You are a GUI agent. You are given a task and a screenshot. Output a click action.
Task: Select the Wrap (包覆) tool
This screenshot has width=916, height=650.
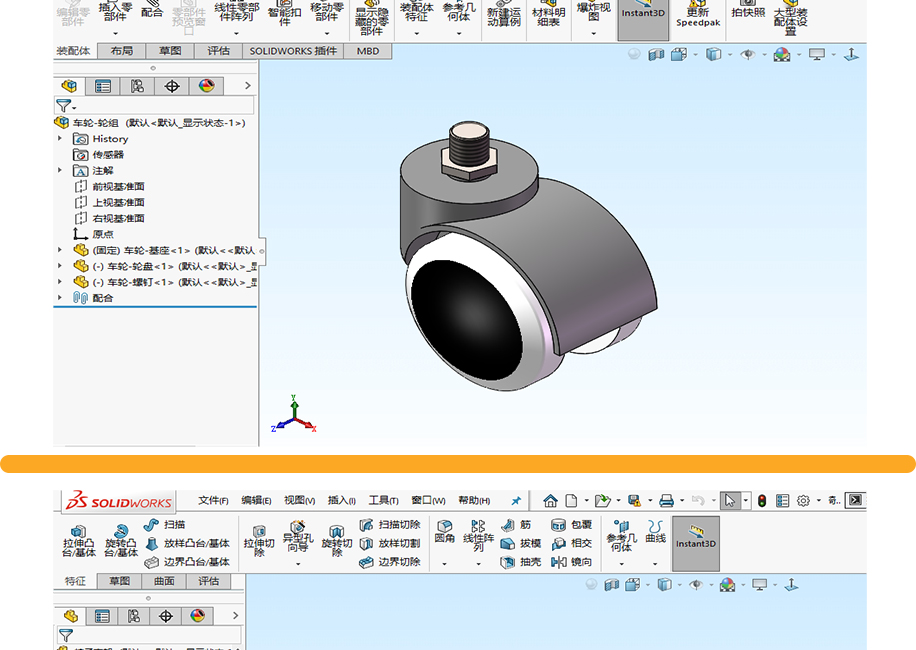pyautogui.click(x=571, y=524)
